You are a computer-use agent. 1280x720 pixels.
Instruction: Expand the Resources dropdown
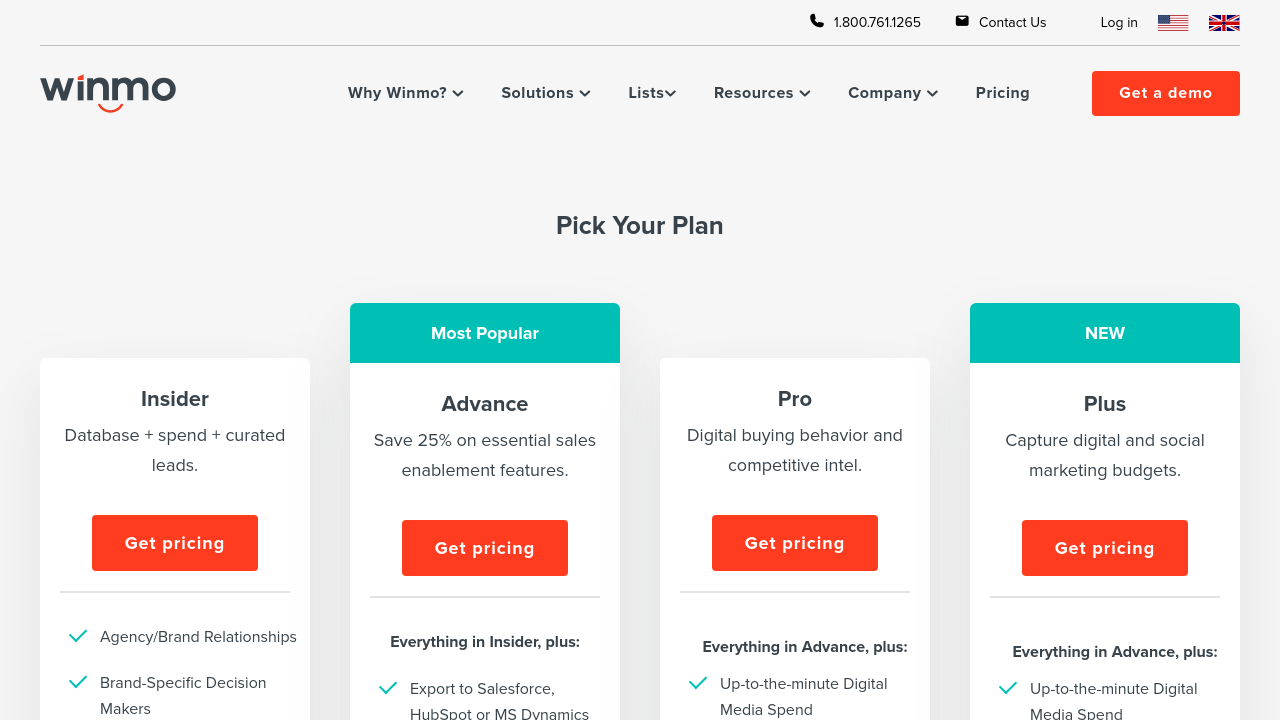[761, 93]
